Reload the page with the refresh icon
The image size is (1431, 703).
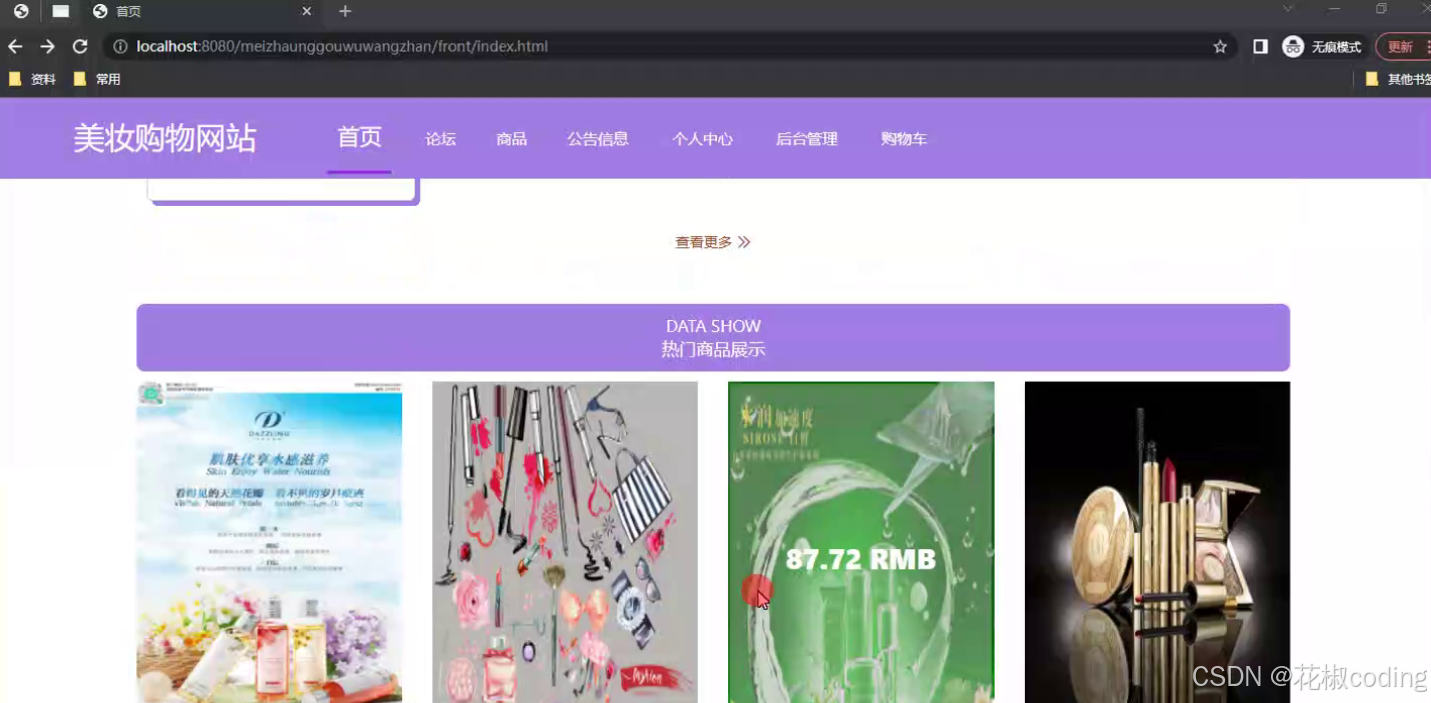coord(79,46)
